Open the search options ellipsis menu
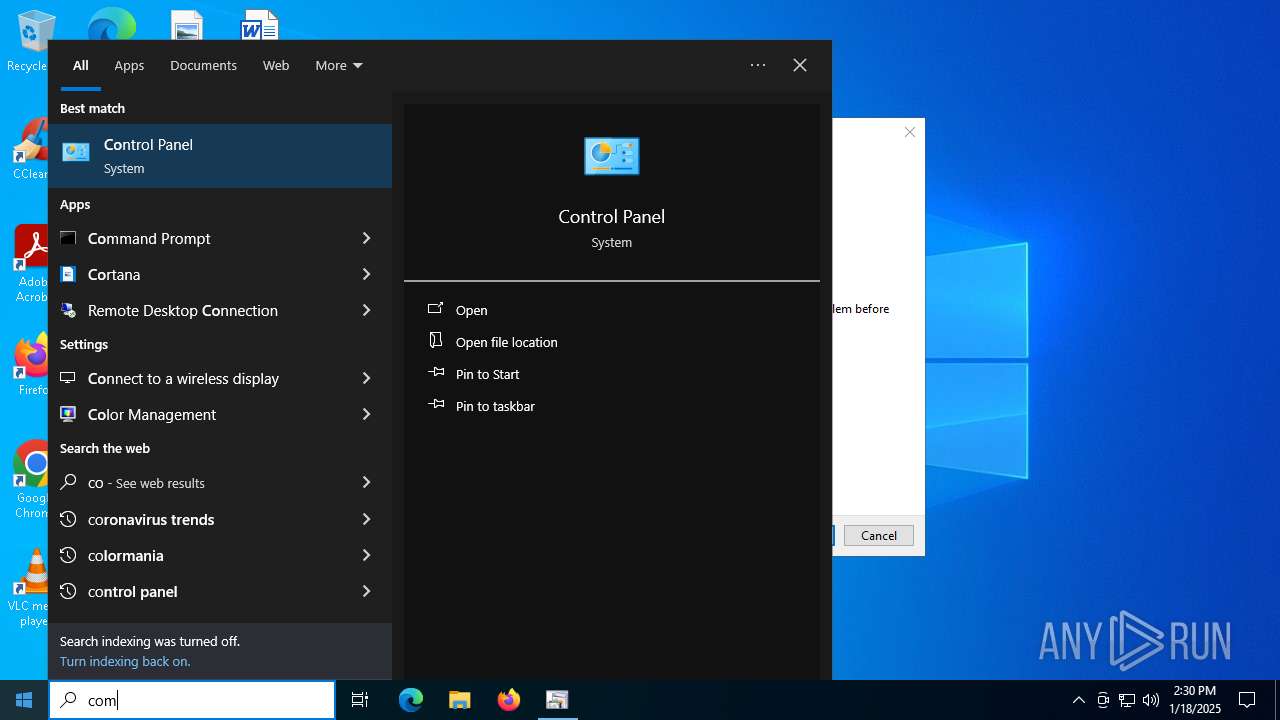The height and width of the screenshot is (720, 1280). (758, 65)
